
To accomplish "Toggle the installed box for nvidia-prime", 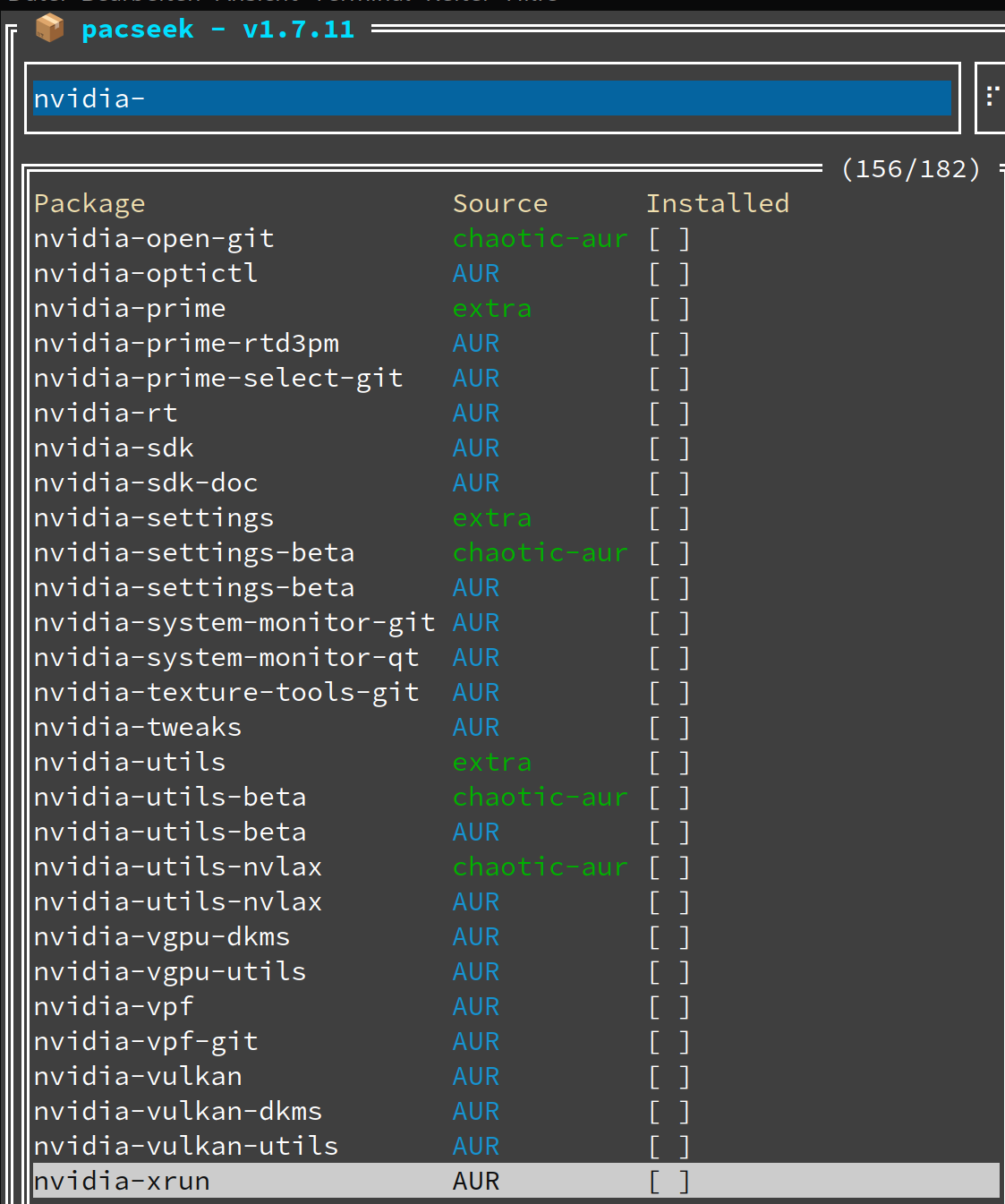I will pos(669,309).
